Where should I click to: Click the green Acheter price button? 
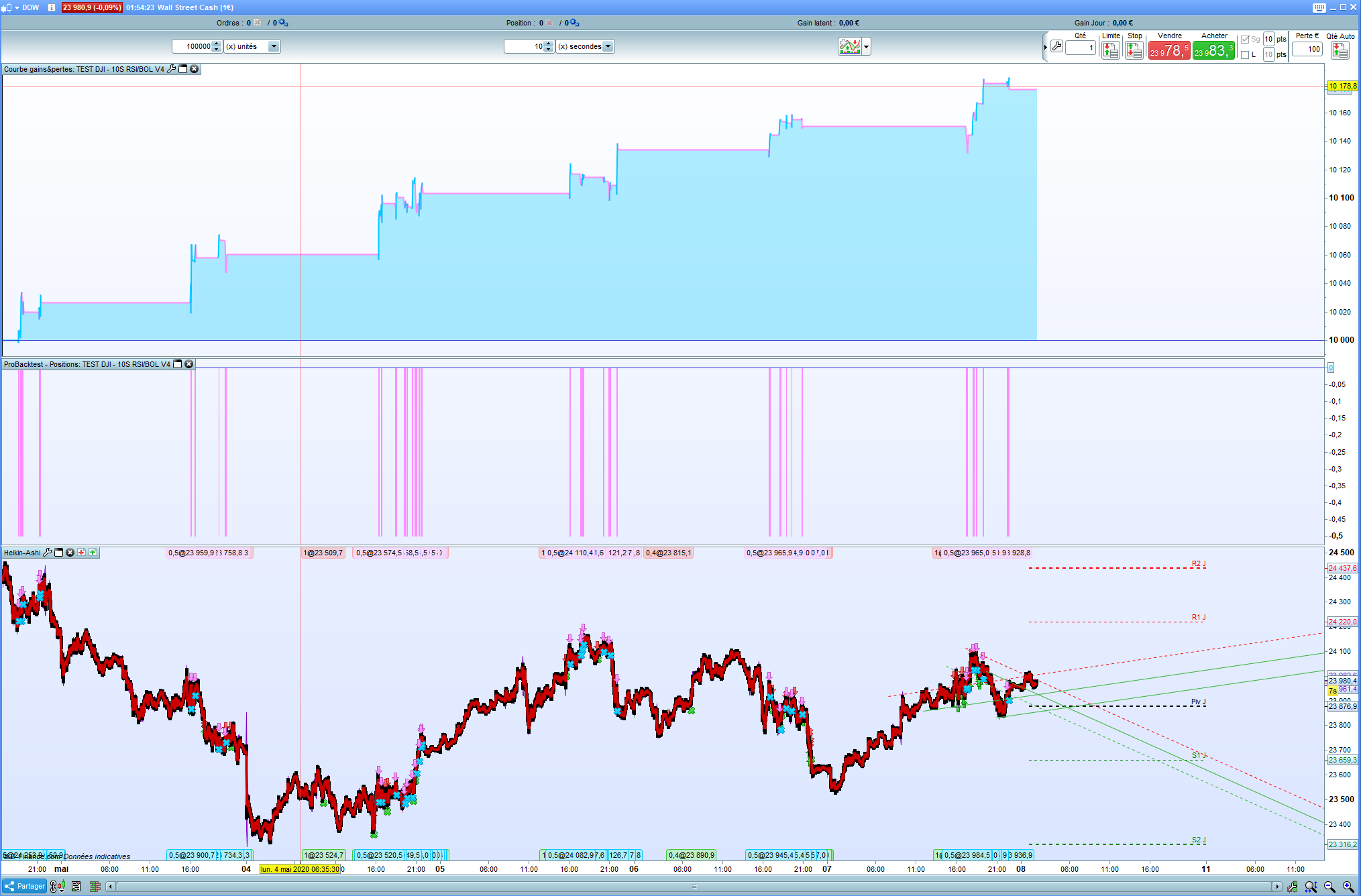(x=1213, y=50)
